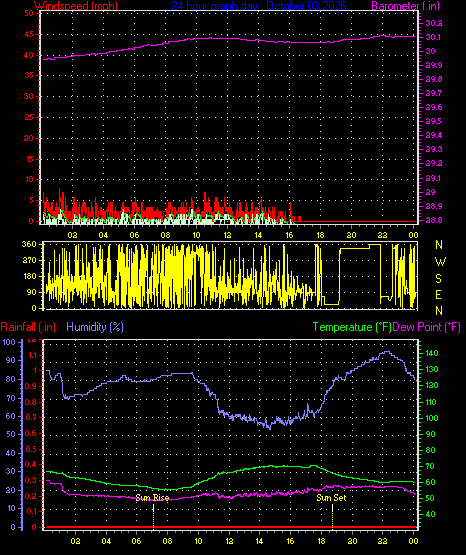Select the Sun Rise dotted time marker line

pos(153,517)
